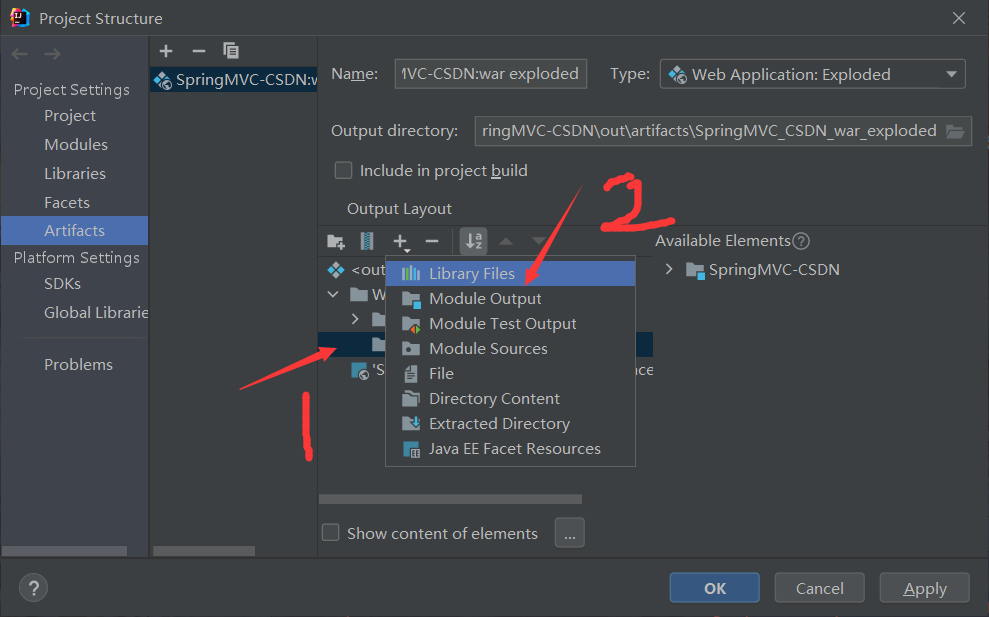Enable Show content of elements

[331, 533]
